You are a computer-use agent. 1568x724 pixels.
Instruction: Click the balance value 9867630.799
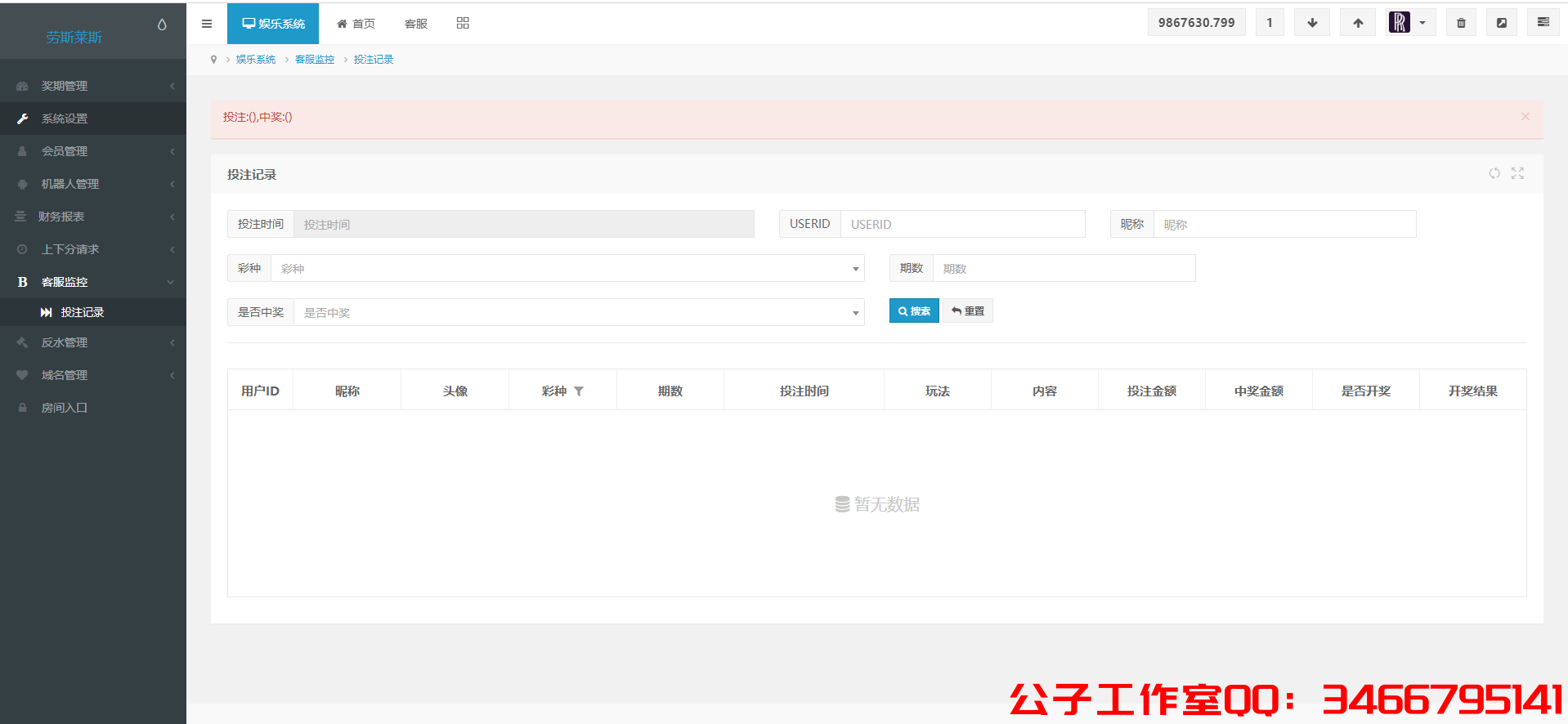1197,23
